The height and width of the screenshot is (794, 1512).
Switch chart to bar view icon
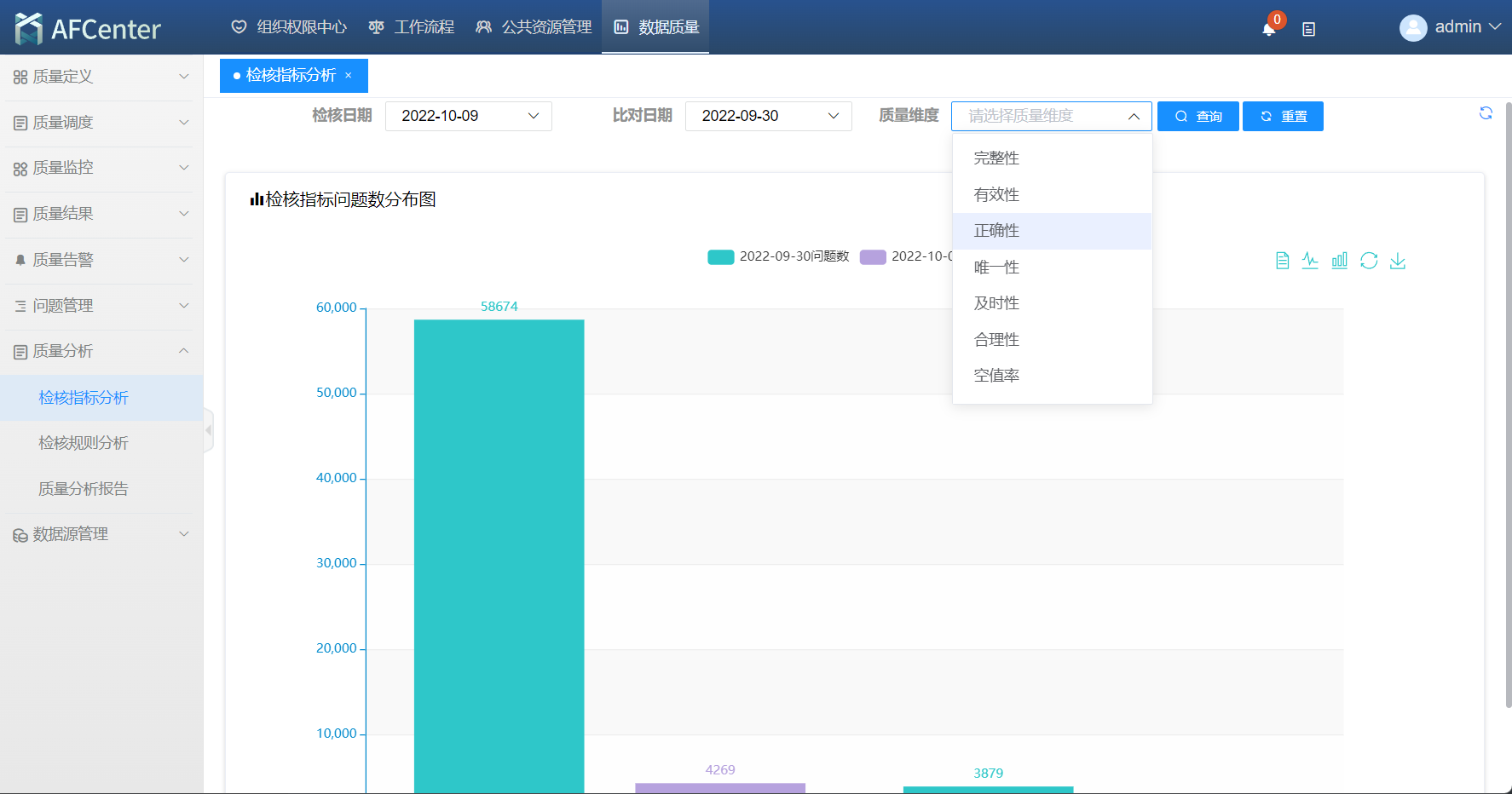[1340, 261]
